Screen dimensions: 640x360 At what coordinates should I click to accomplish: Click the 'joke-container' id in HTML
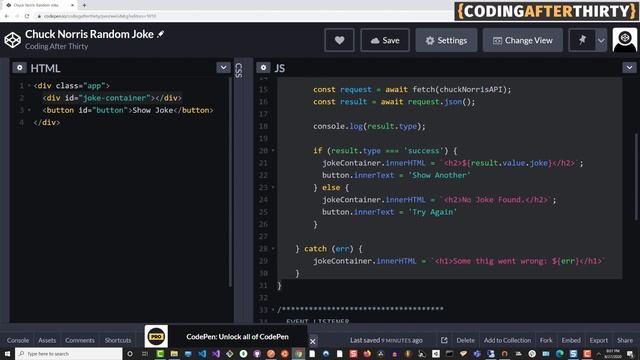coord(115,98)
